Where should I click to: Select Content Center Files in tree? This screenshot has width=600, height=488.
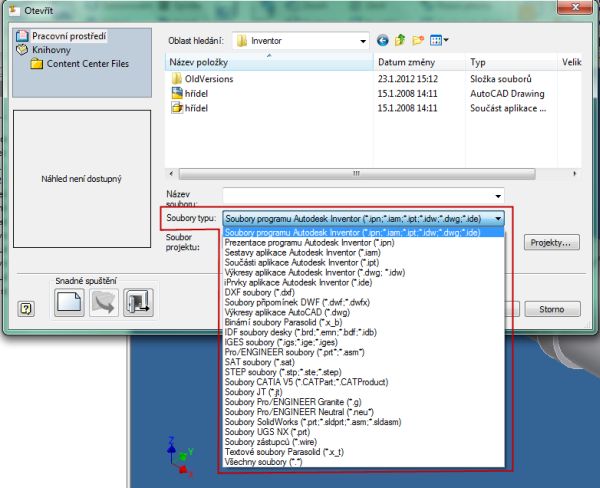(x=86, y=64)
